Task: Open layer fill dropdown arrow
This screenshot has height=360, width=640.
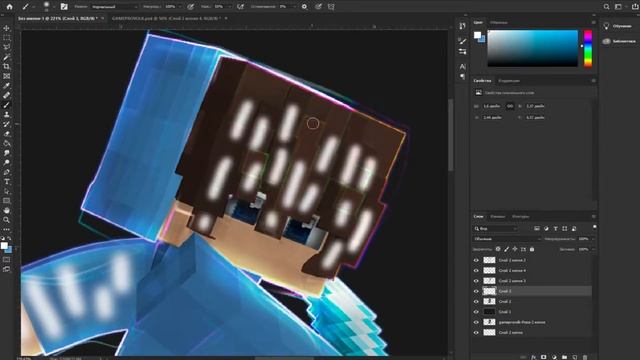Action: pyautogui.click(x=593, y=249)
